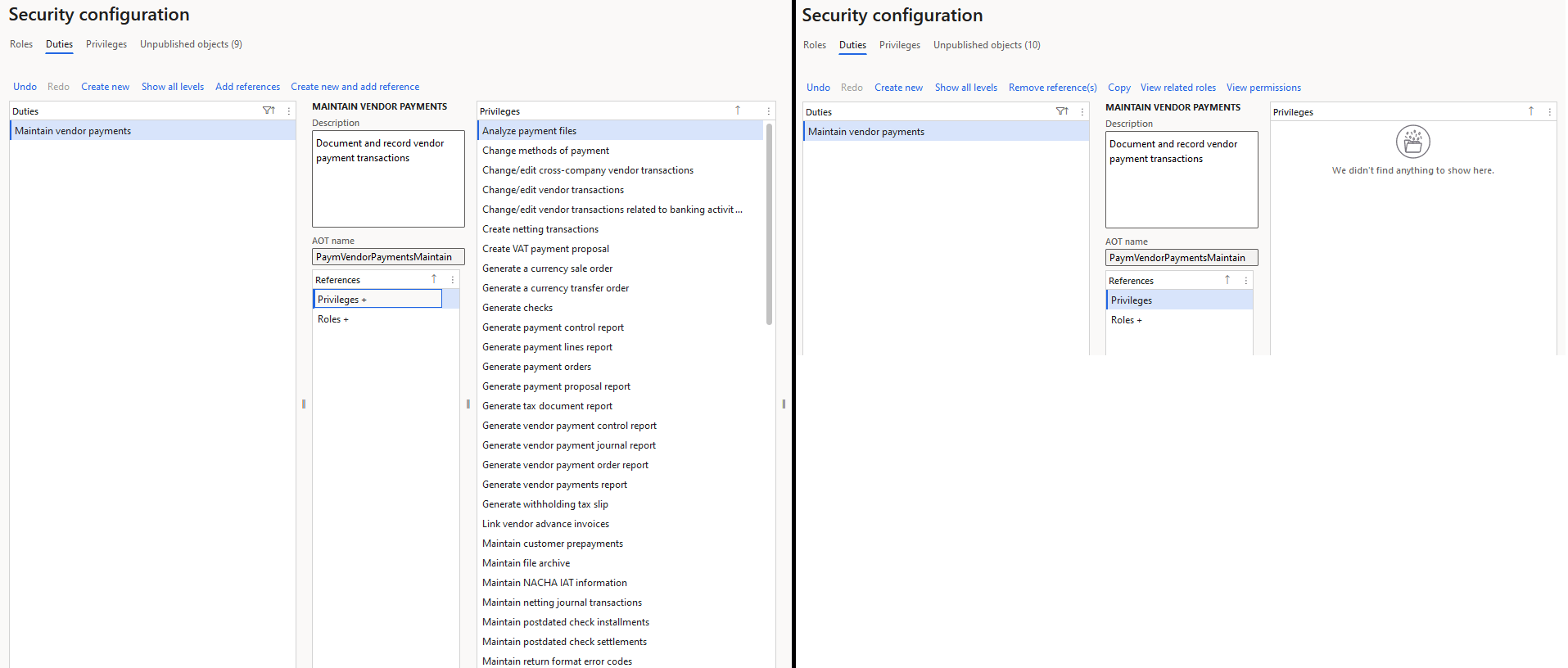Switch to Roles tab in left window
1568x668 pixels.
[x=21, y=44]
